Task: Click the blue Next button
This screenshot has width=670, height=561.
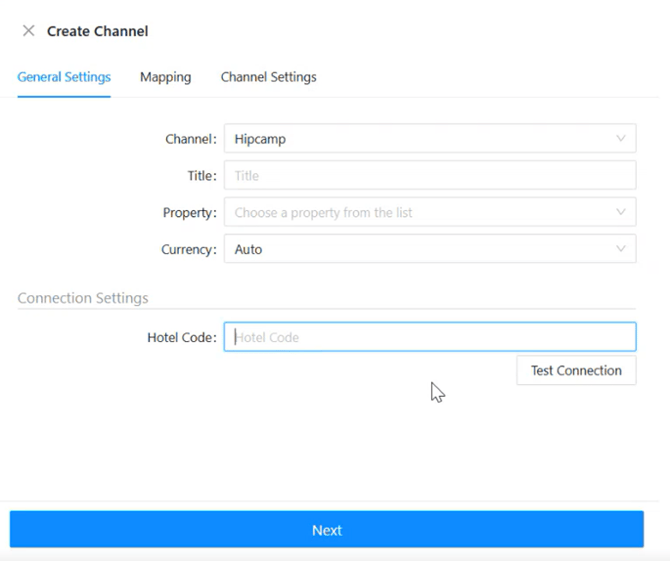Action: (327, 530)
